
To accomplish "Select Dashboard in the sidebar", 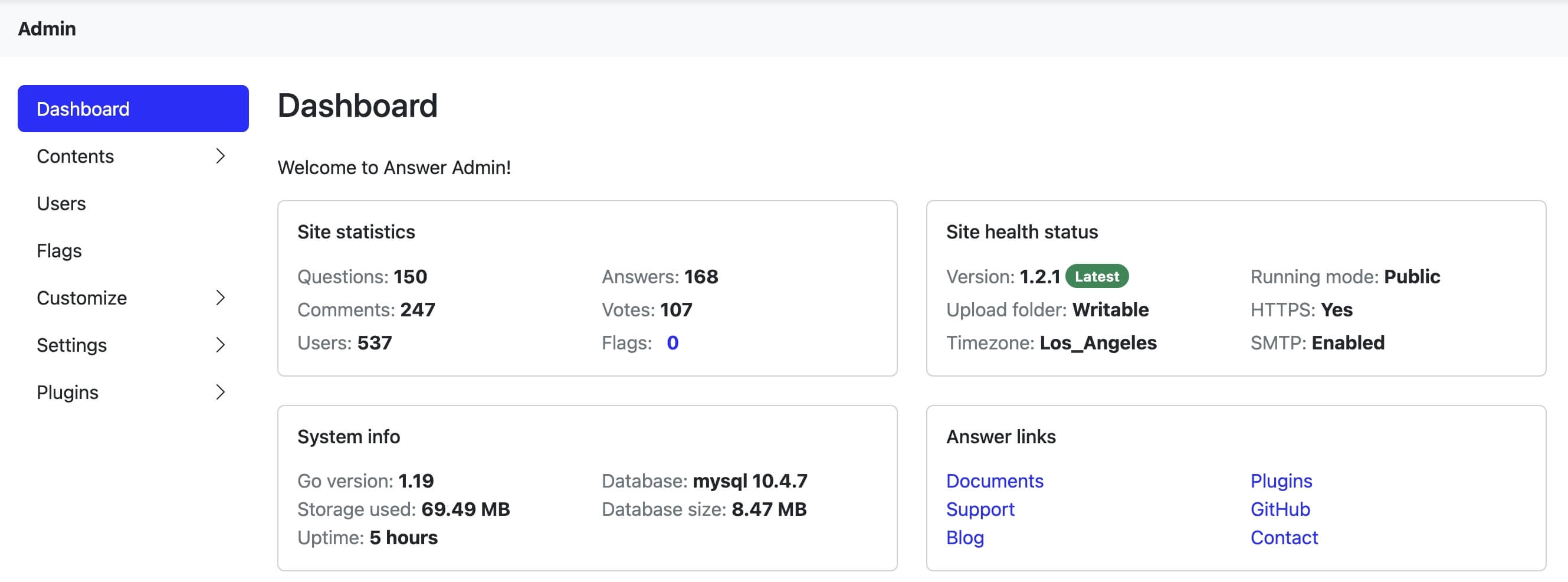I will point(133,109).
